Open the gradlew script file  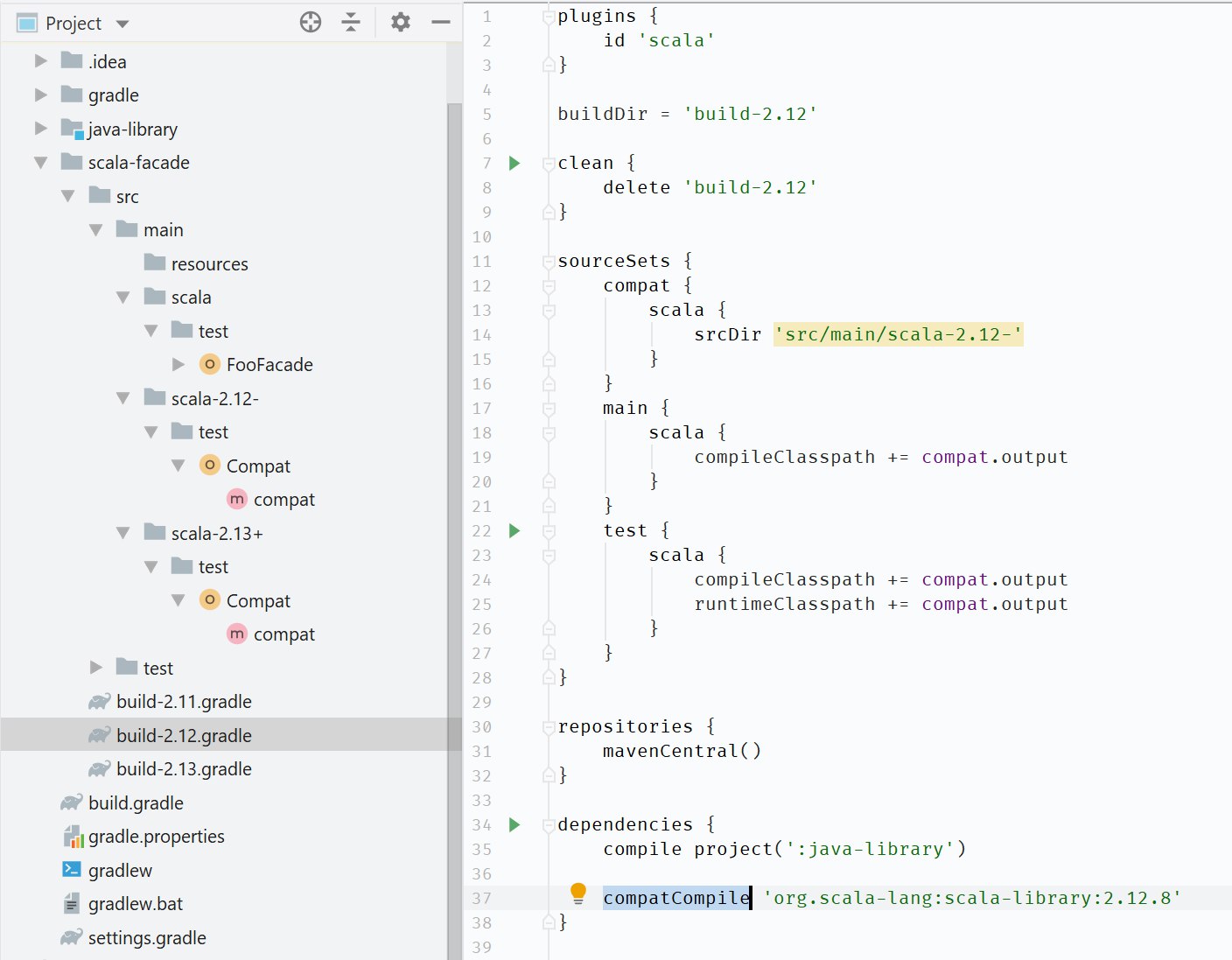(107, 870)
